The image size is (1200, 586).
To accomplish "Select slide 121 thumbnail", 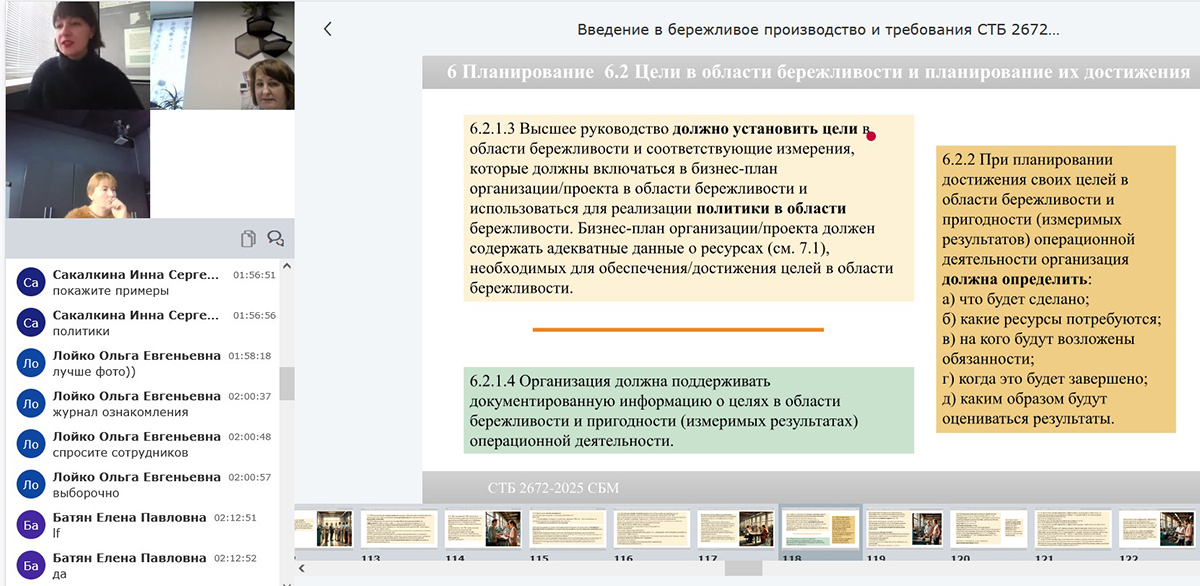I will 1072,528.
